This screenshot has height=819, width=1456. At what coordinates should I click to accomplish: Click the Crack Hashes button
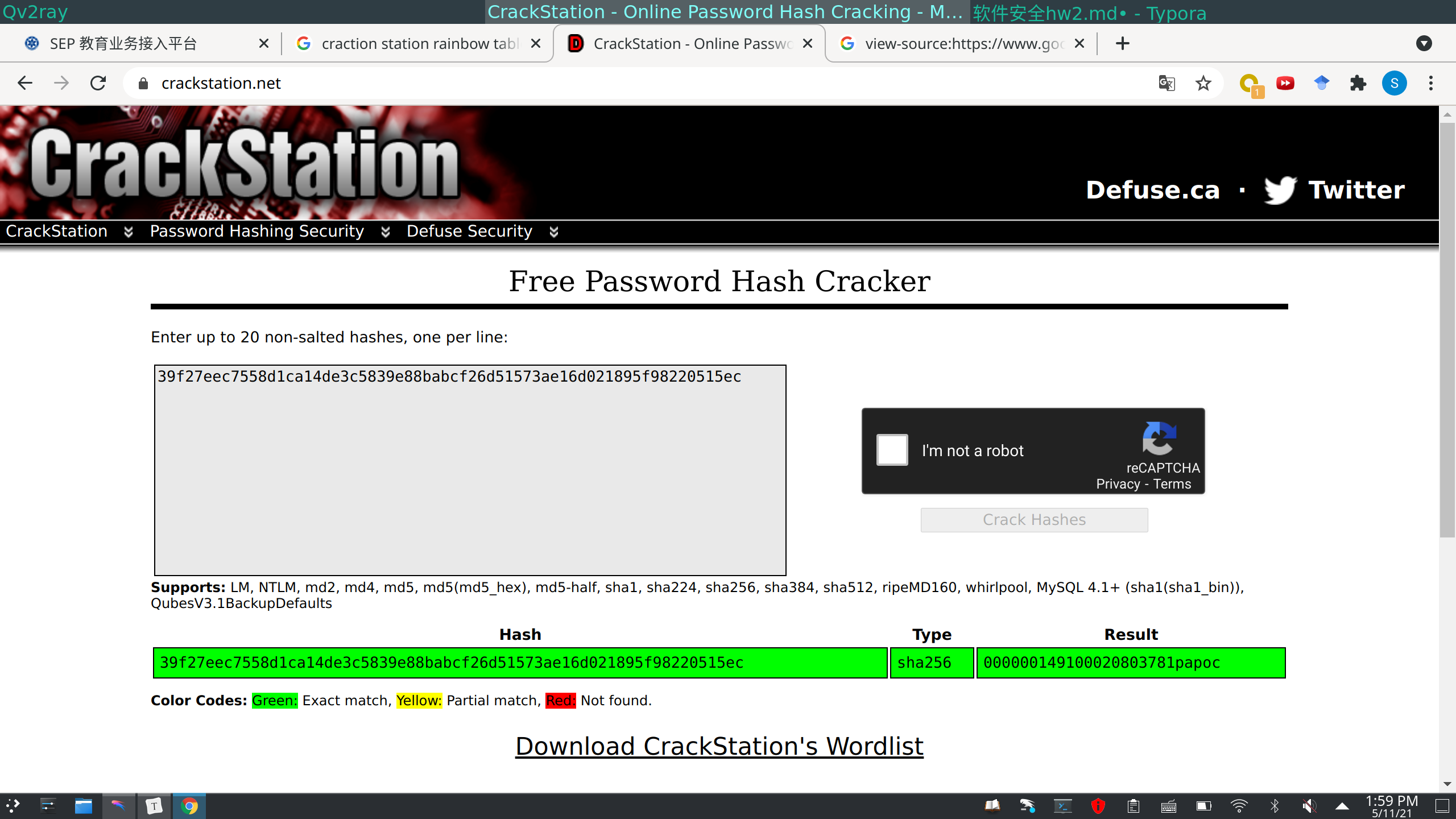[x=1033, y=519]
